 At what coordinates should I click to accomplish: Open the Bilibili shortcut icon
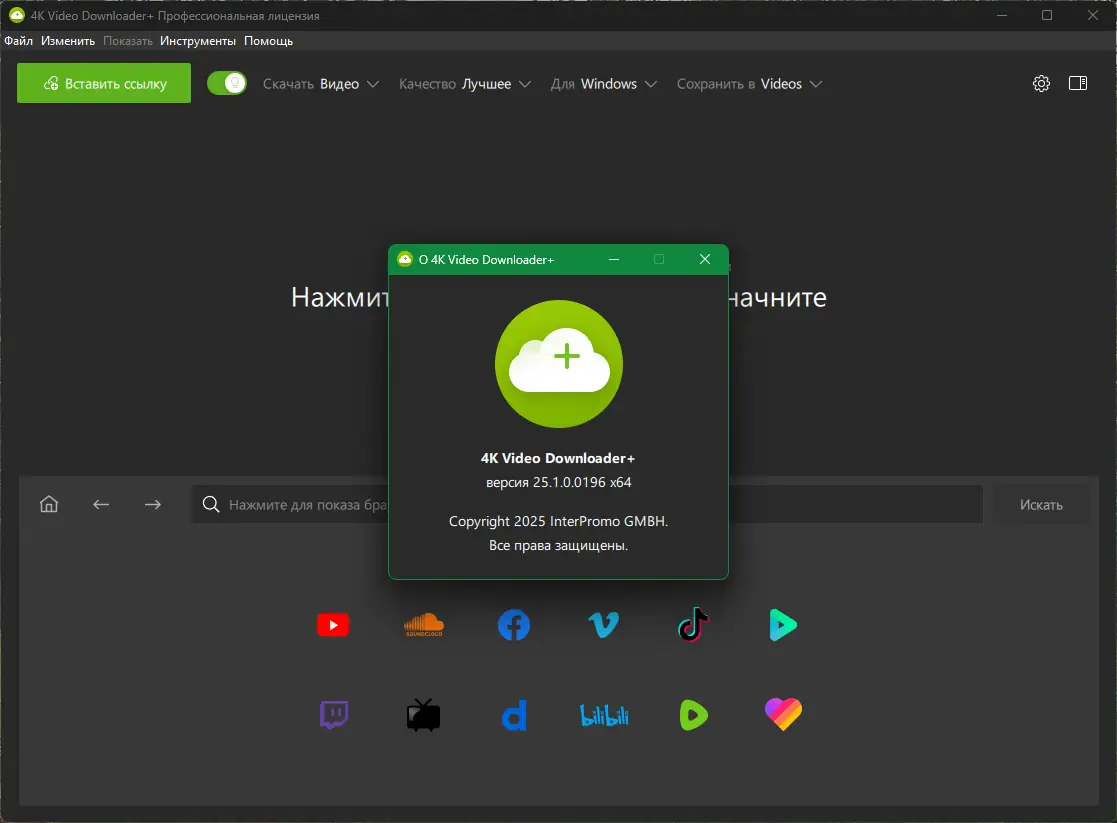(604, 715)
